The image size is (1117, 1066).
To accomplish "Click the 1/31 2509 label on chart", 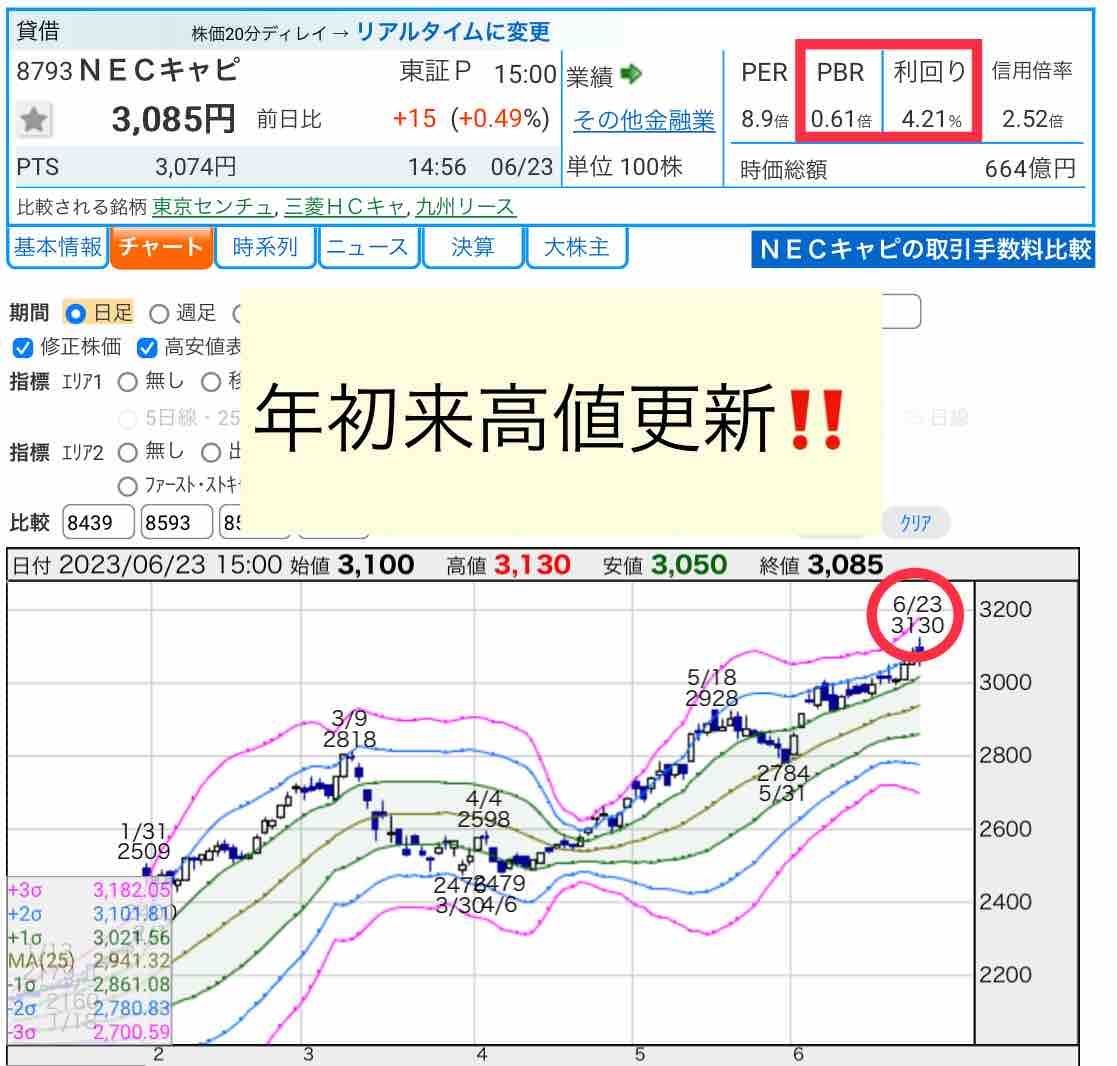I will (144, 841).
